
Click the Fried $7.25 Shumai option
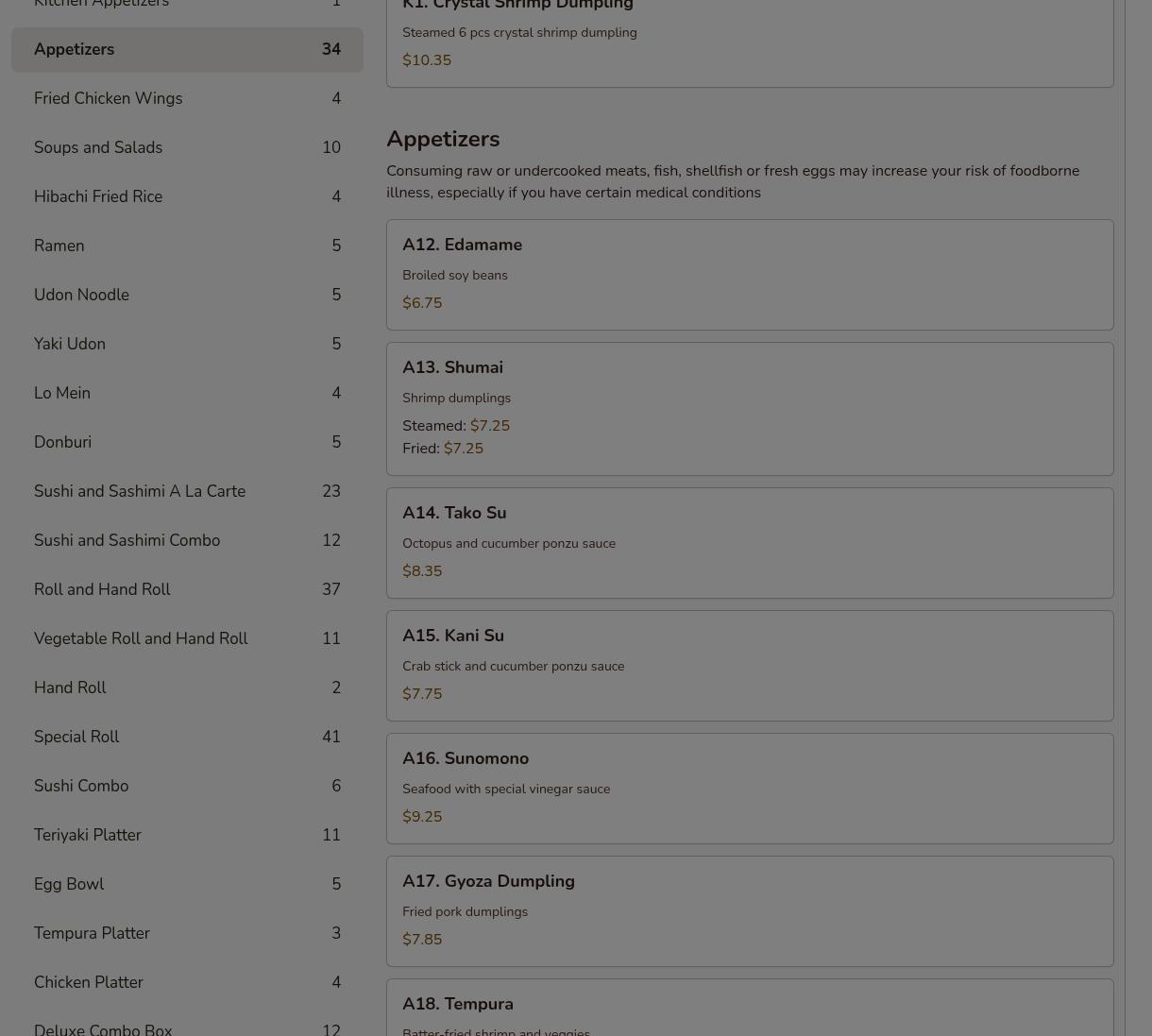443,449
